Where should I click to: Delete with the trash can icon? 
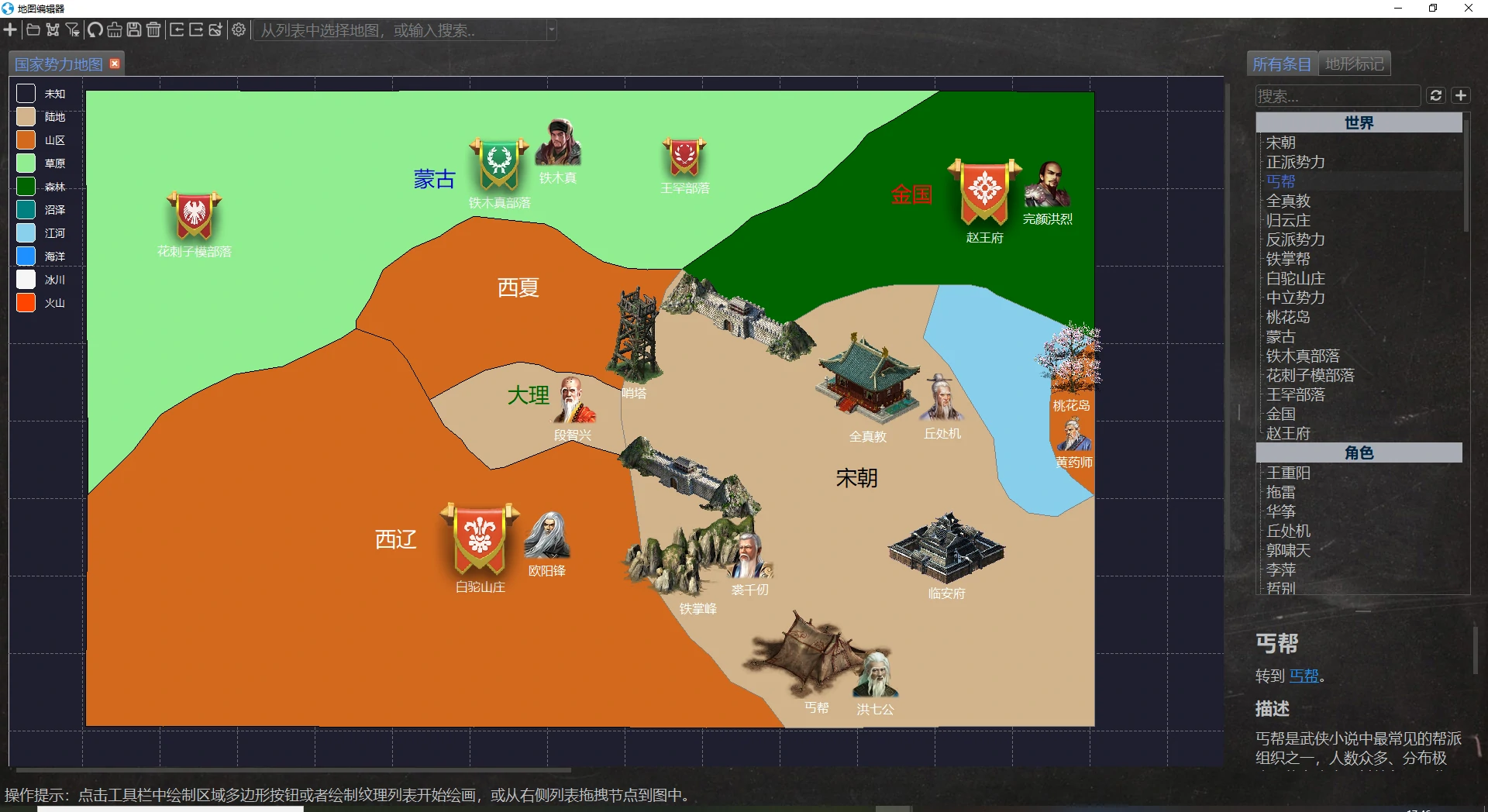click(x=153, y=29)
